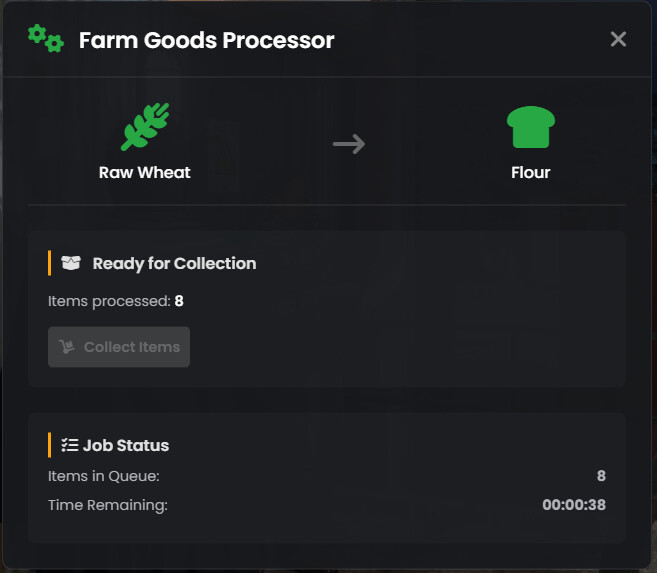The height and width of the screenshot is (573, 657).
Task: Click the arrow between Raw Wheat and Flour
Action: pyautogui.click(x=349, y=144)
